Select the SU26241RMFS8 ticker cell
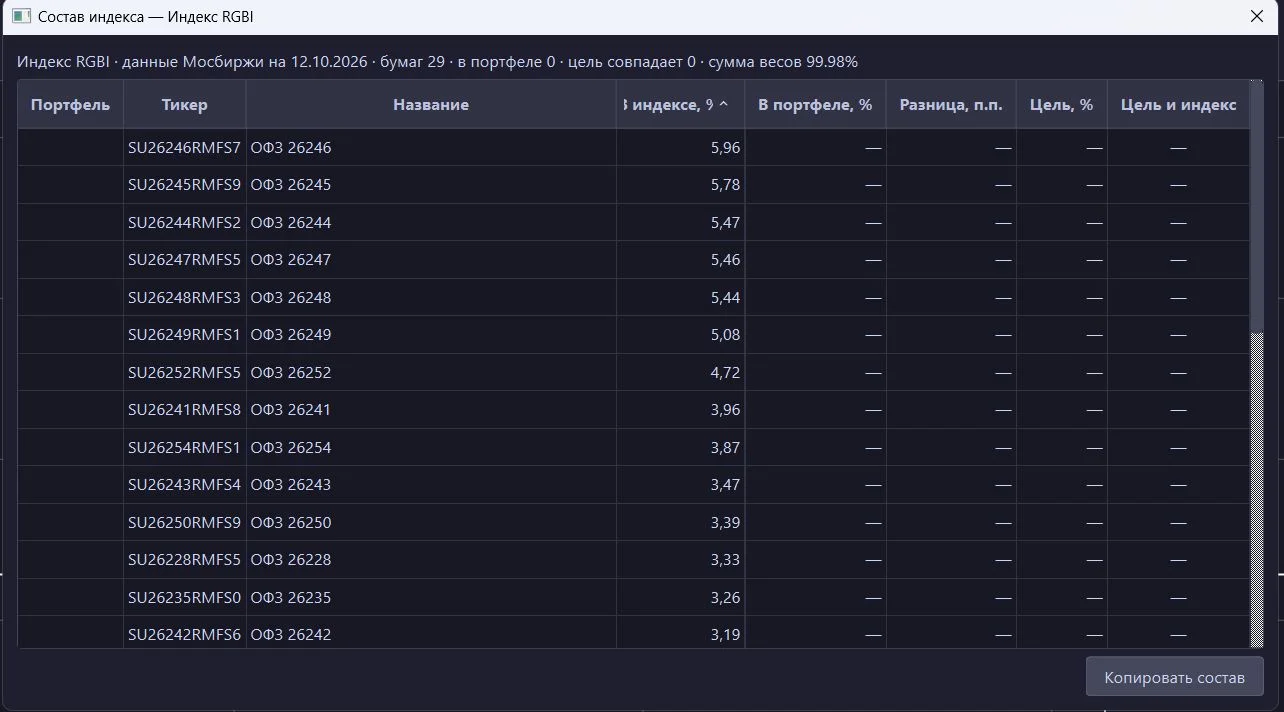Screen dimensions: 1284x712 185,410
